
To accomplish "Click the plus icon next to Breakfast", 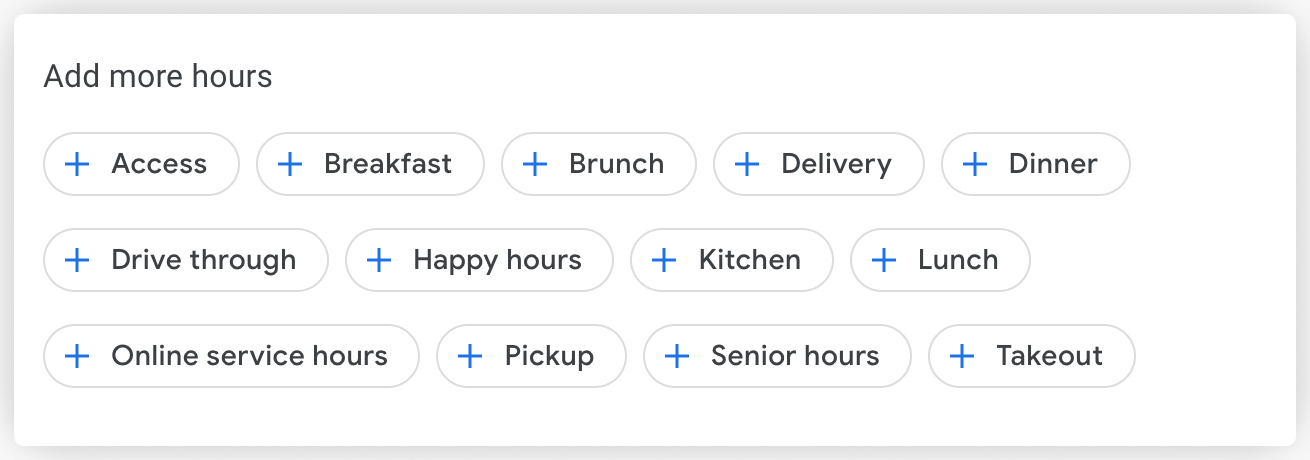I will pos(289,164).
